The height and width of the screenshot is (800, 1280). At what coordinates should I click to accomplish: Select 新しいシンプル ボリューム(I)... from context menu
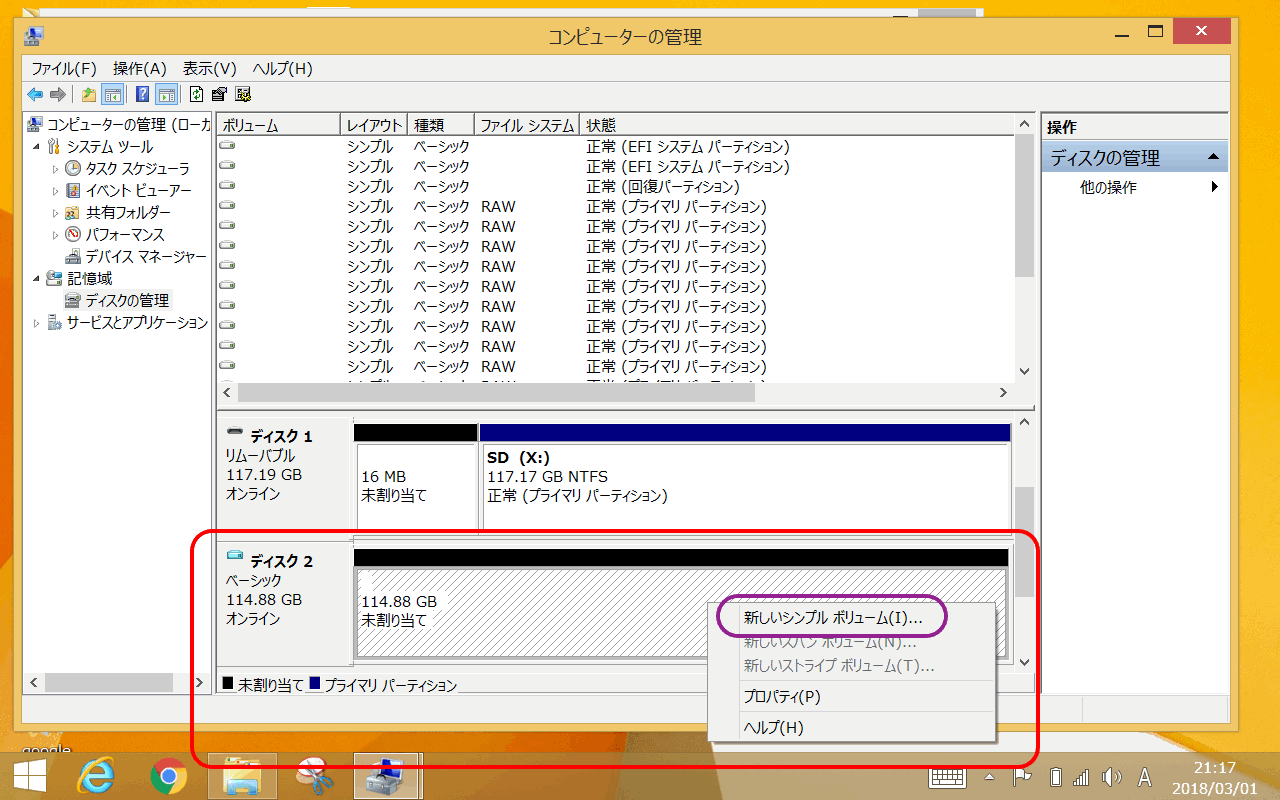(x=832, y=617)
